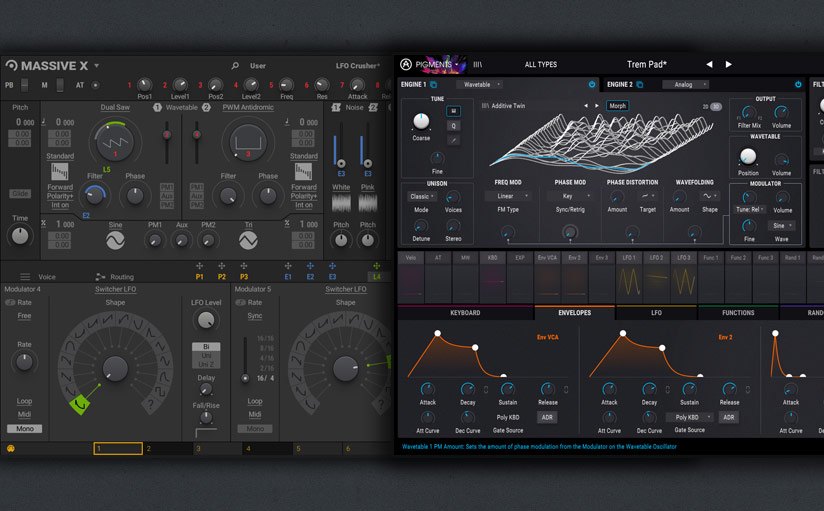
Task: Select the question mark random LFO shape in Modulator 4
Action: point(151,404)
